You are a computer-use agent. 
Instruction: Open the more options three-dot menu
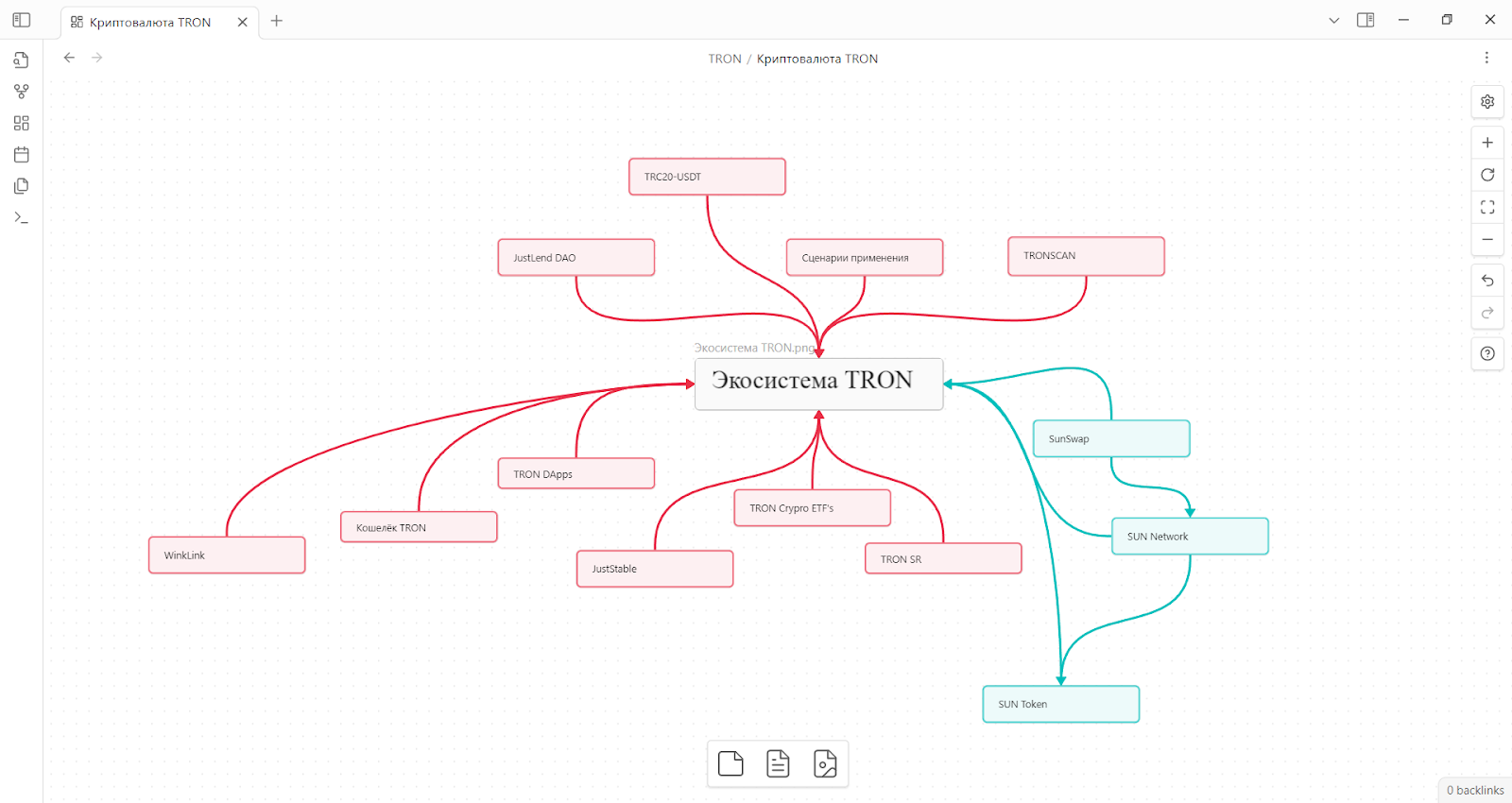(x=1486, y=58)
